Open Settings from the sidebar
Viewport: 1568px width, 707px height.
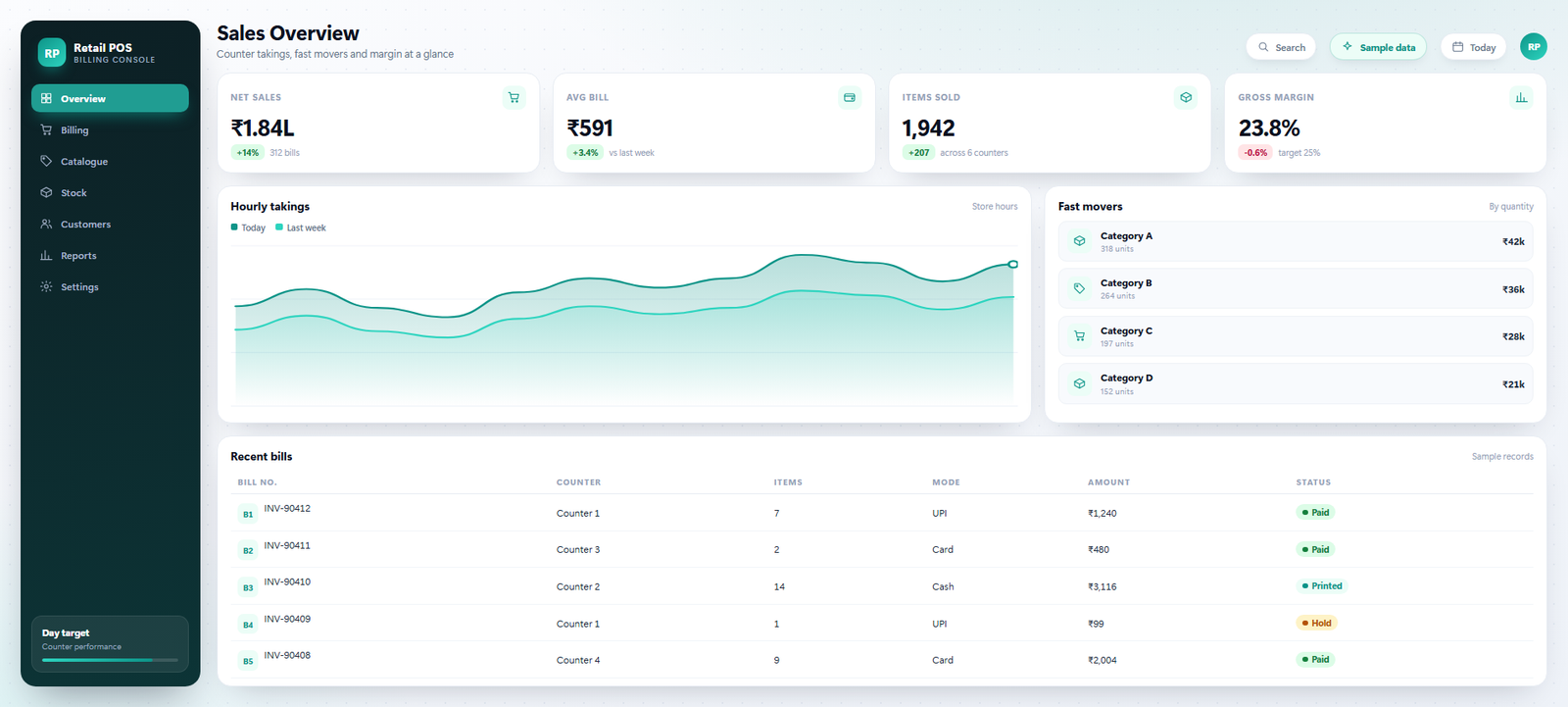coord(110,286)
